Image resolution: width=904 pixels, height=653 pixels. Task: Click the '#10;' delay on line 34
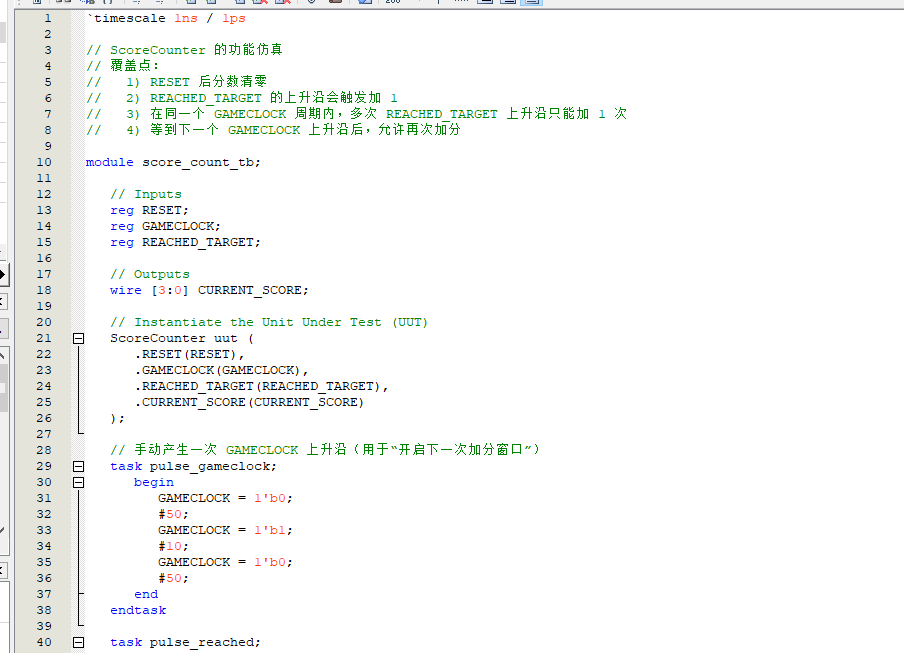[174, 546]
